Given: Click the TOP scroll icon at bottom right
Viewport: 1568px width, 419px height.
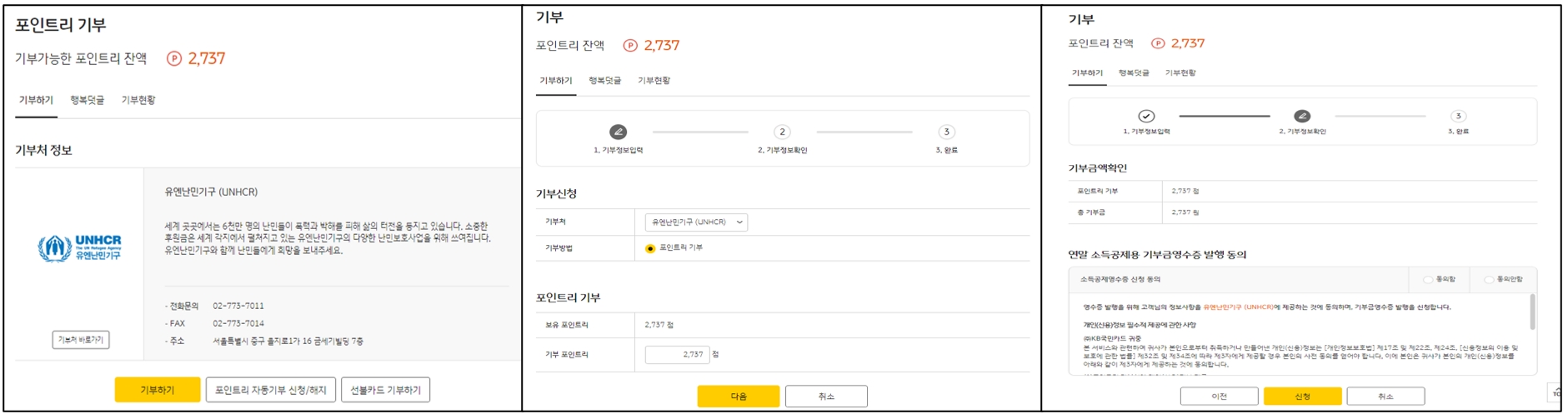Looking at the screenshot, I should [1555, 392].
